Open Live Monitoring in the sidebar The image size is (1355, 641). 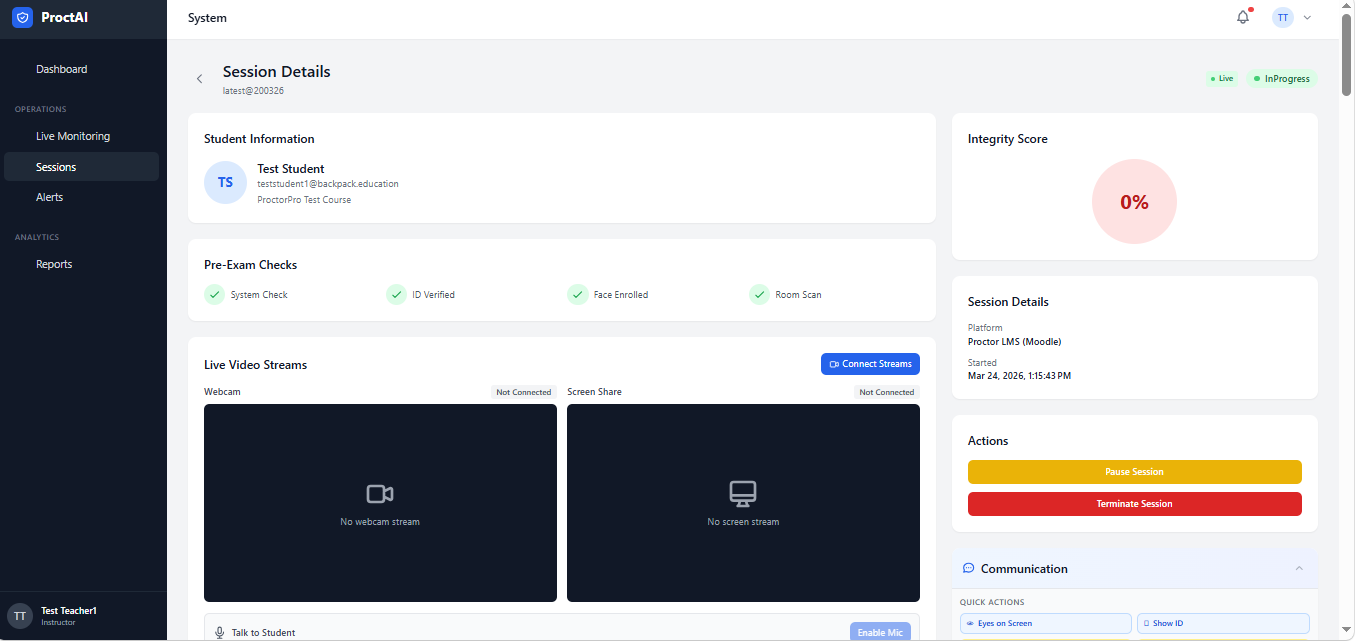click(81, 136)
